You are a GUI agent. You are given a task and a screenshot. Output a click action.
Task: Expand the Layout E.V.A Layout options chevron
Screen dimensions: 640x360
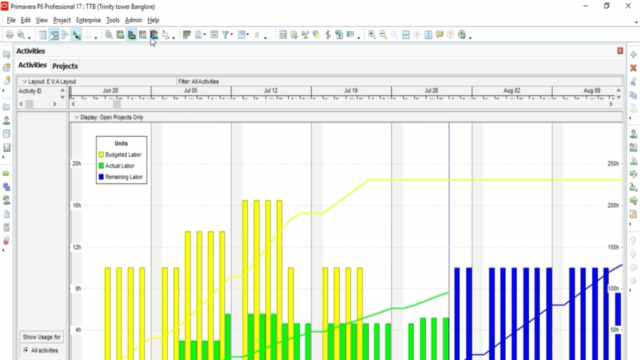tap(24, 82)
